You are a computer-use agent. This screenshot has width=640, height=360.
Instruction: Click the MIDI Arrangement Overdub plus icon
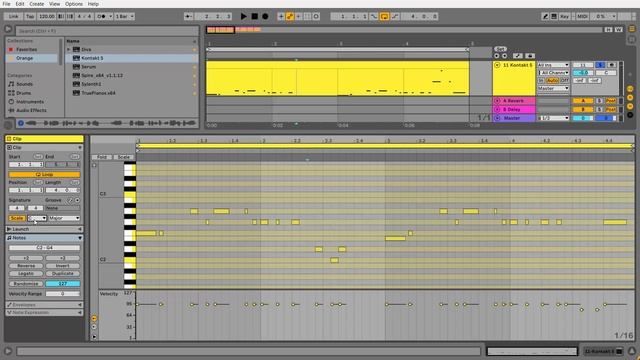[x=281, y=16]
